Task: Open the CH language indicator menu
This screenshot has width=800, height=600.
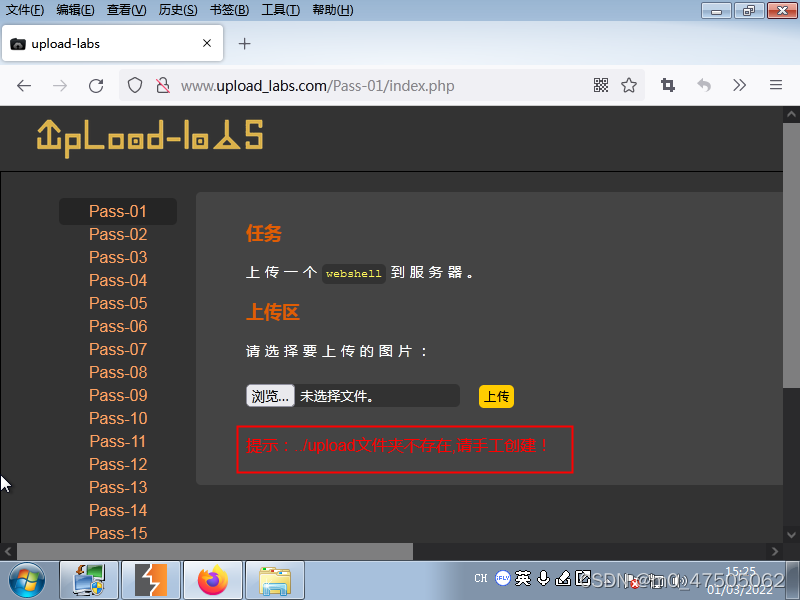Action: 483,577
